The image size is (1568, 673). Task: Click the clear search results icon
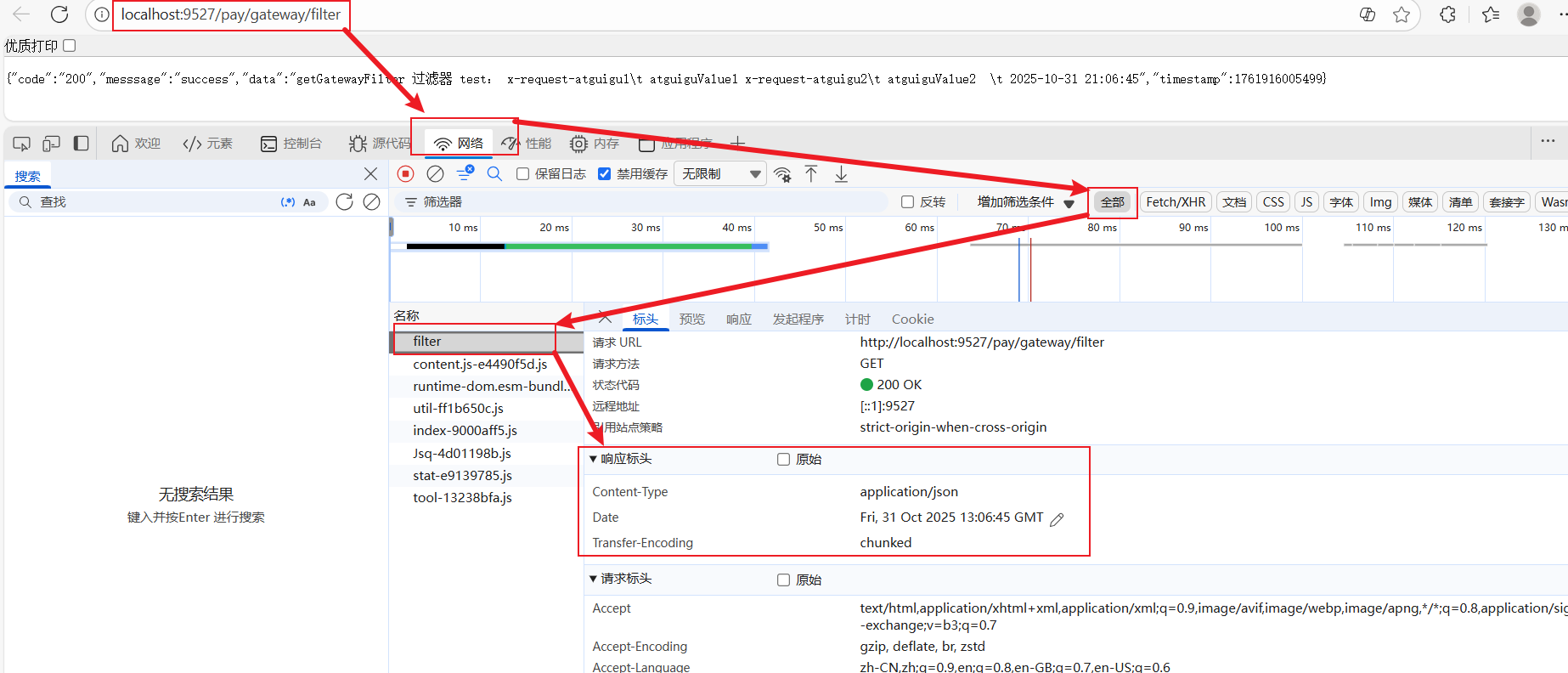(371, 201)
